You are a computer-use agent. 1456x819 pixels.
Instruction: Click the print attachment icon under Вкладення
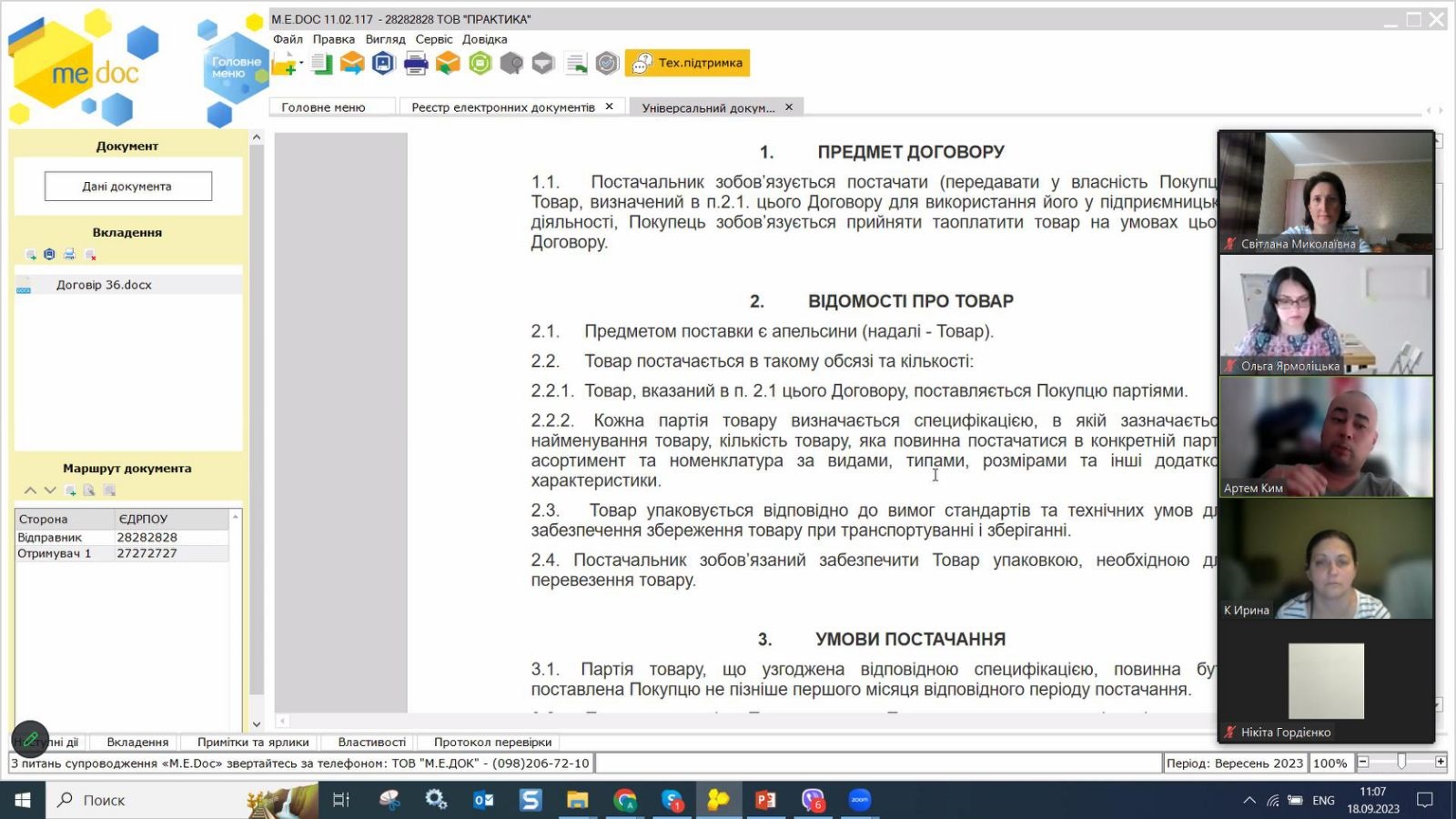(69, 254)
